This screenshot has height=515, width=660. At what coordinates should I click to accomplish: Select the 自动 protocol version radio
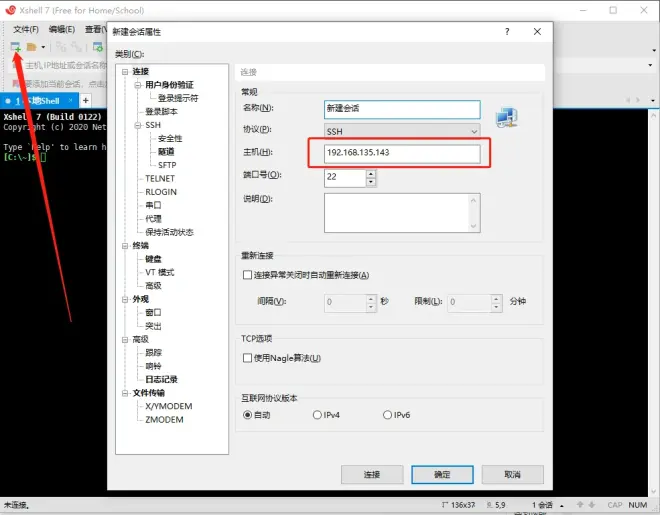(x=248, y=415)
